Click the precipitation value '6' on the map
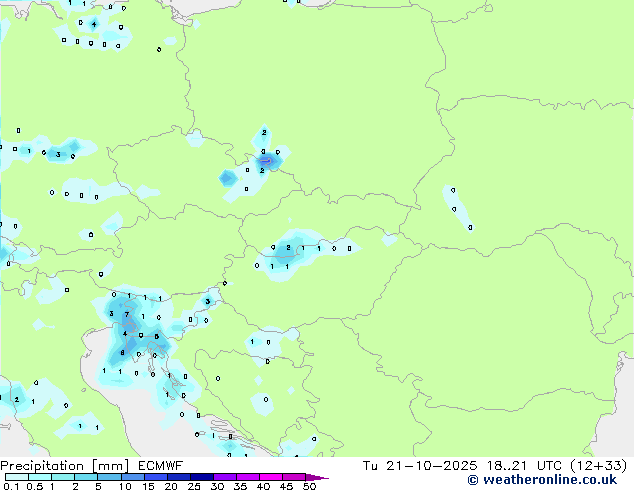Screen dimensions: 634x490 [156, 336]
